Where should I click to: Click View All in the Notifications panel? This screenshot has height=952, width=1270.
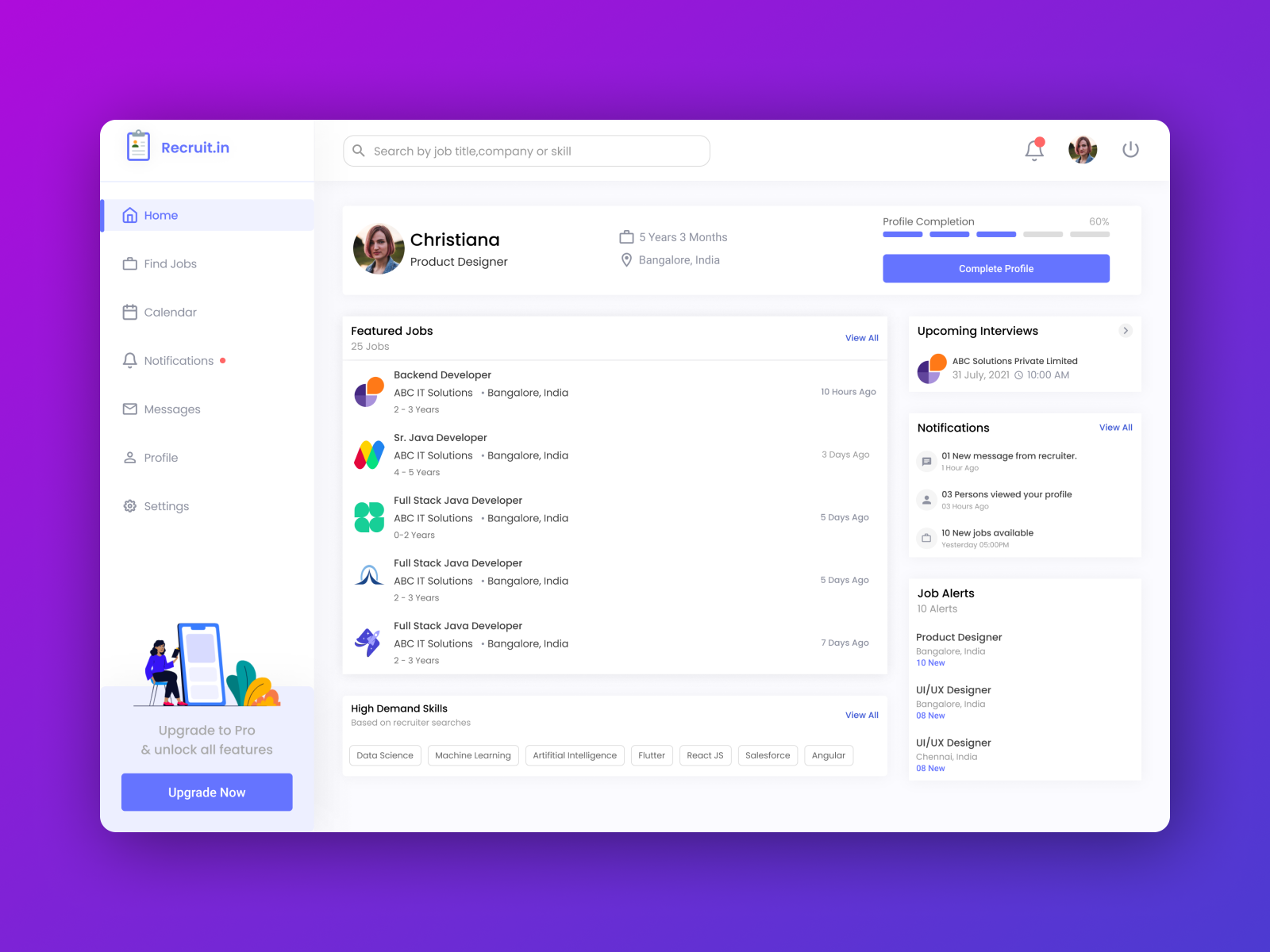click(x=1115, y=427)
